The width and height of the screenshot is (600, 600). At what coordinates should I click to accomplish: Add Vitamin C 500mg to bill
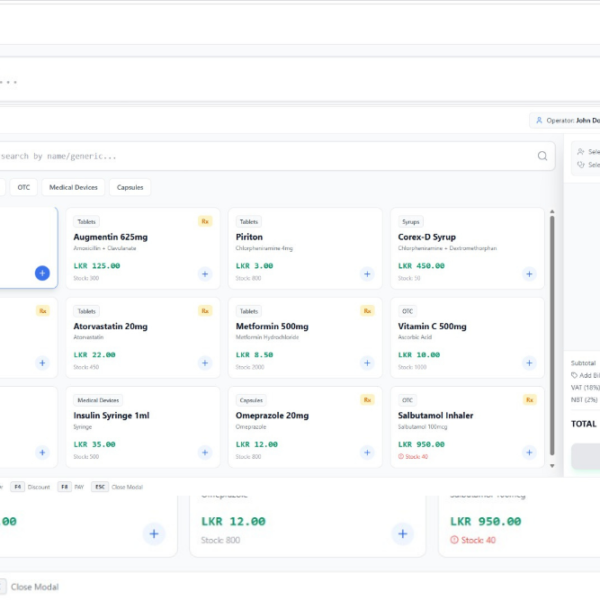pyautogui.click(x=528, y=363)
